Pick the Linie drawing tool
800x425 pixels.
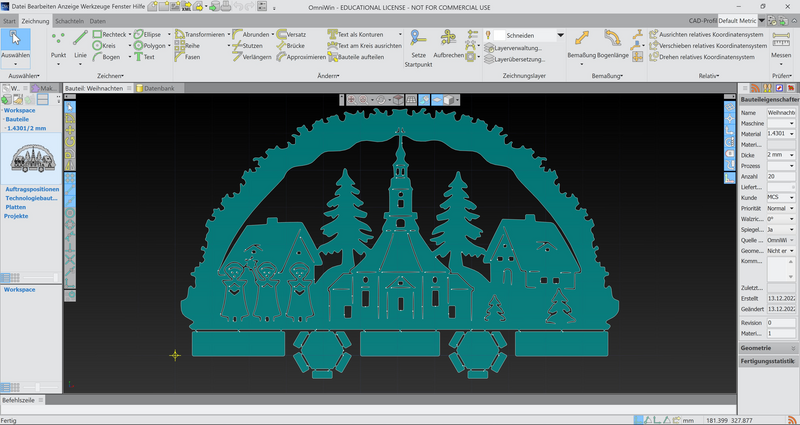[80, 38]
